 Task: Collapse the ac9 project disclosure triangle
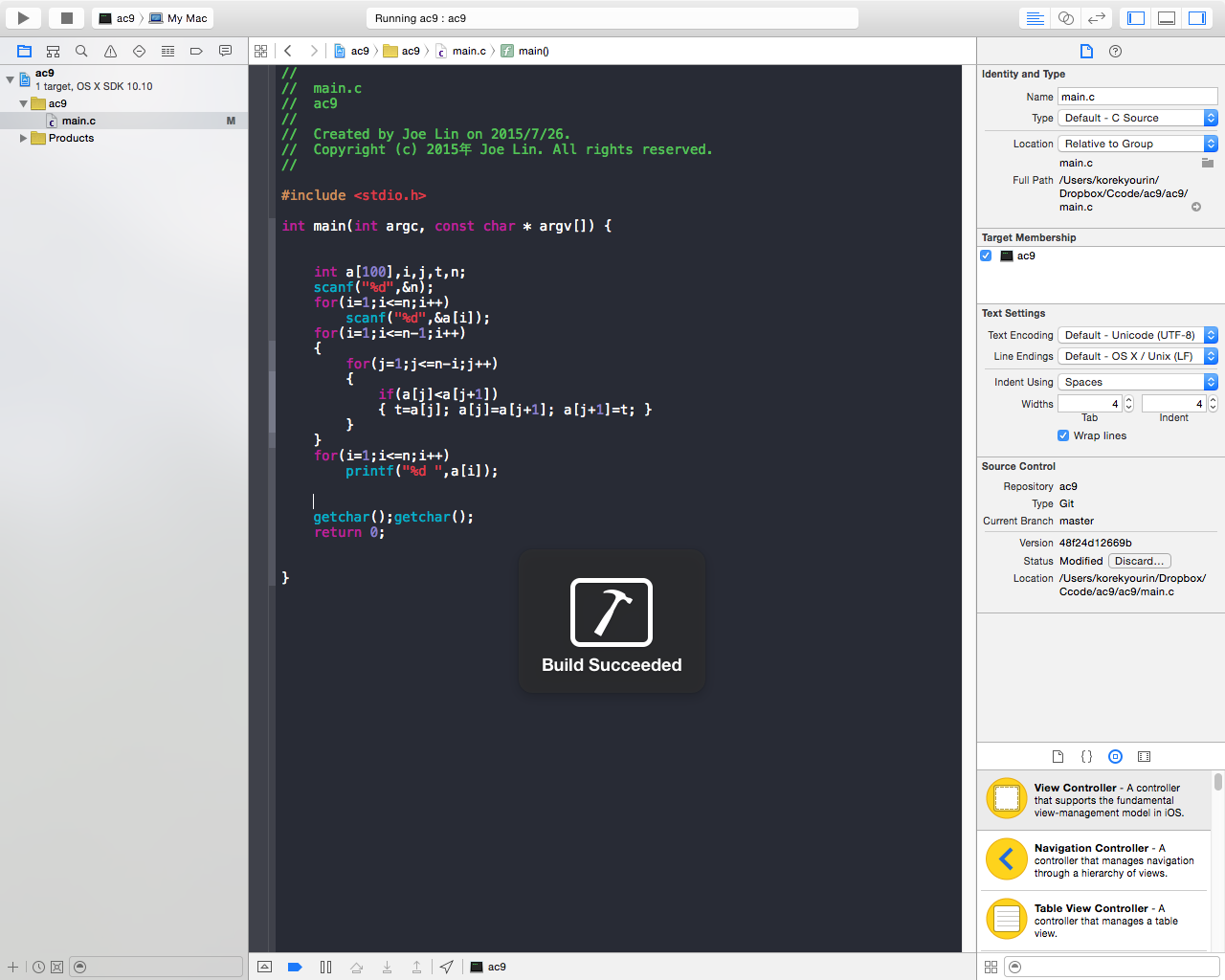coord(10,79)
